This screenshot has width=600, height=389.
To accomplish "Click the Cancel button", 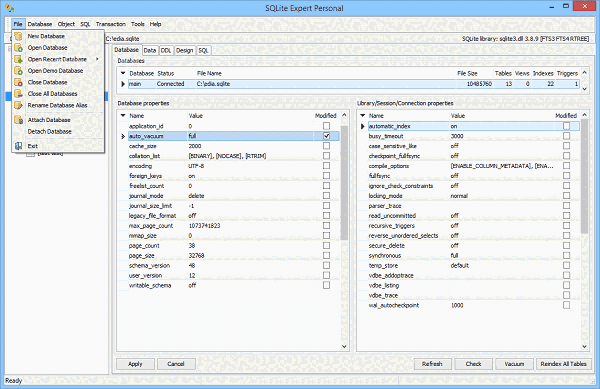I will (176, 364).
